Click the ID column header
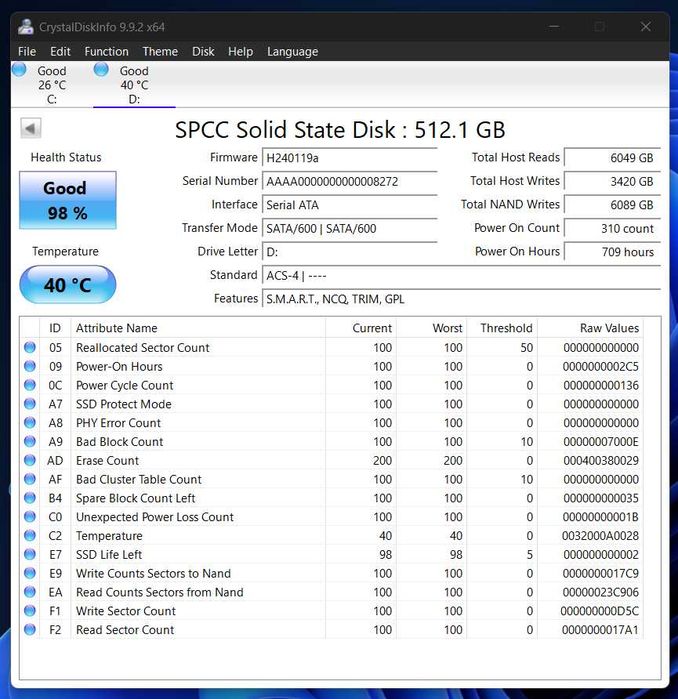Screen dimensions: 678x699 [x=55, y=328]
